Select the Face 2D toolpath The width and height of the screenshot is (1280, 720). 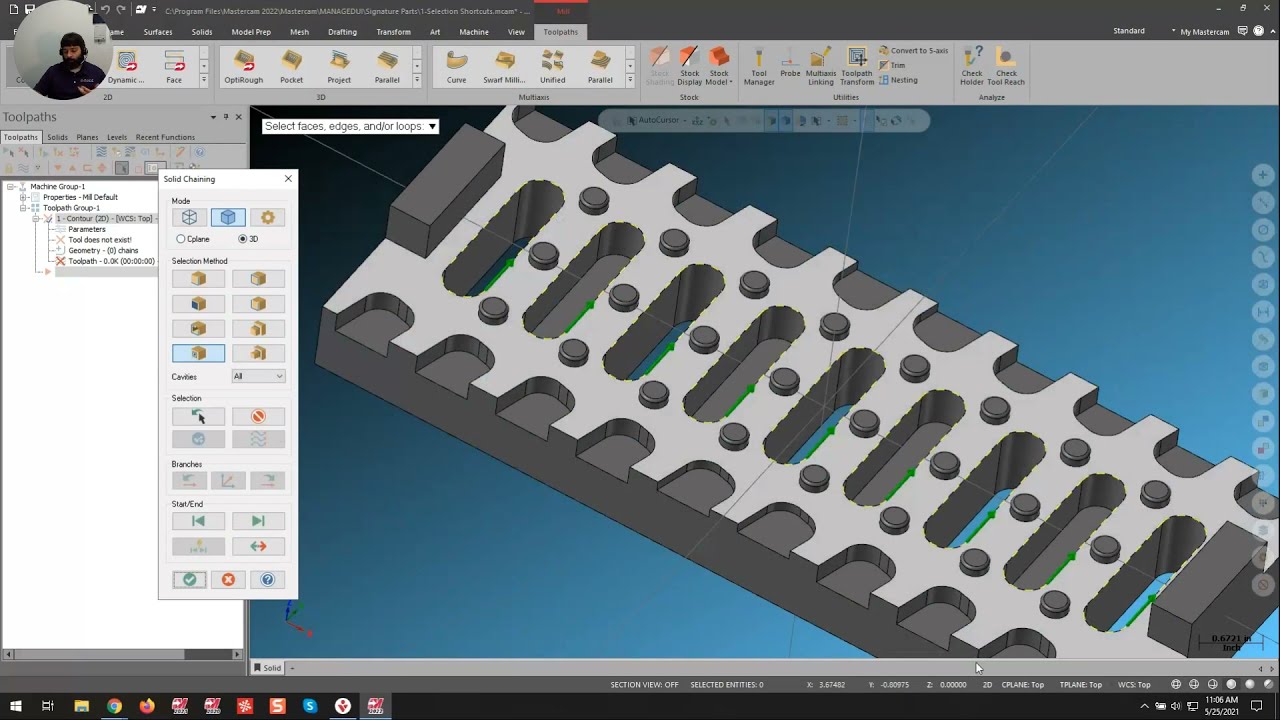pyautogui.click(x=174, y=67)
